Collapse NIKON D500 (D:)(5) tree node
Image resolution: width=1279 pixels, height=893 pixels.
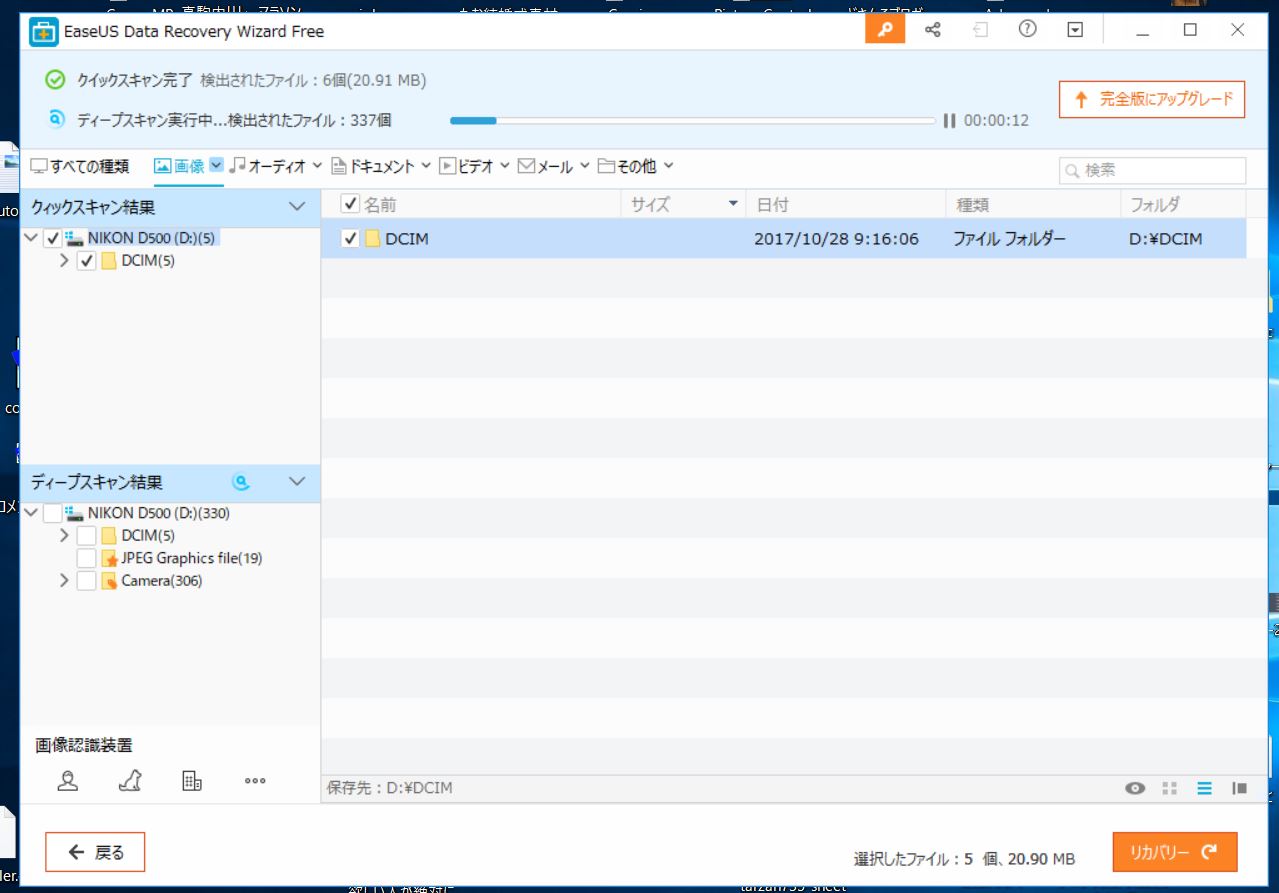tap(32, 238)
